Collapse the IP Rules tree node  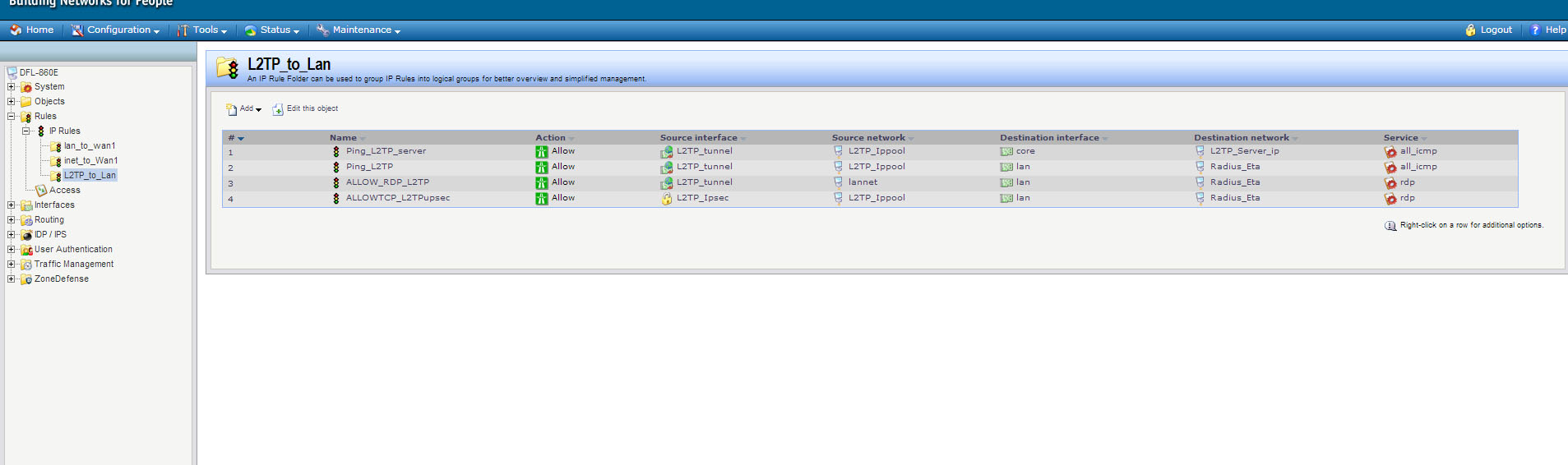pyautogui.click(x=26, y=131)
